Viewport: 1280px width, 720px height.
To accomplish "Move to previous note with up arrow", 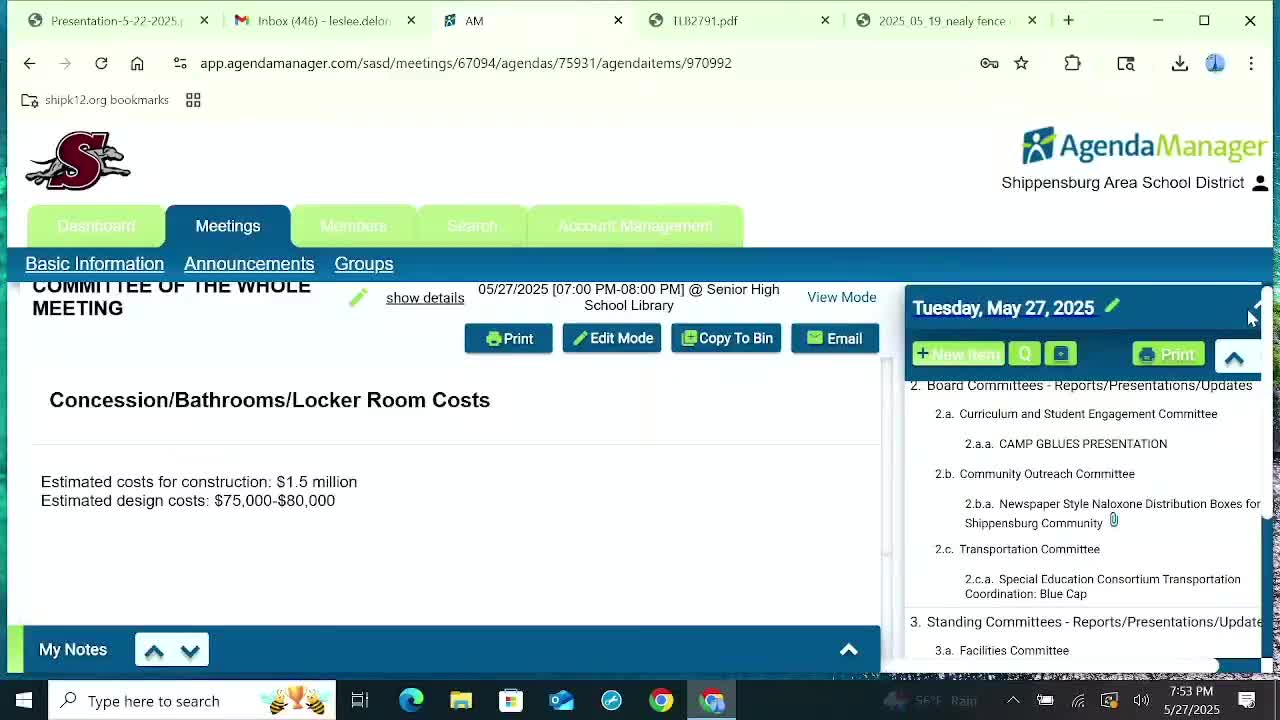I will pos(153,651).
